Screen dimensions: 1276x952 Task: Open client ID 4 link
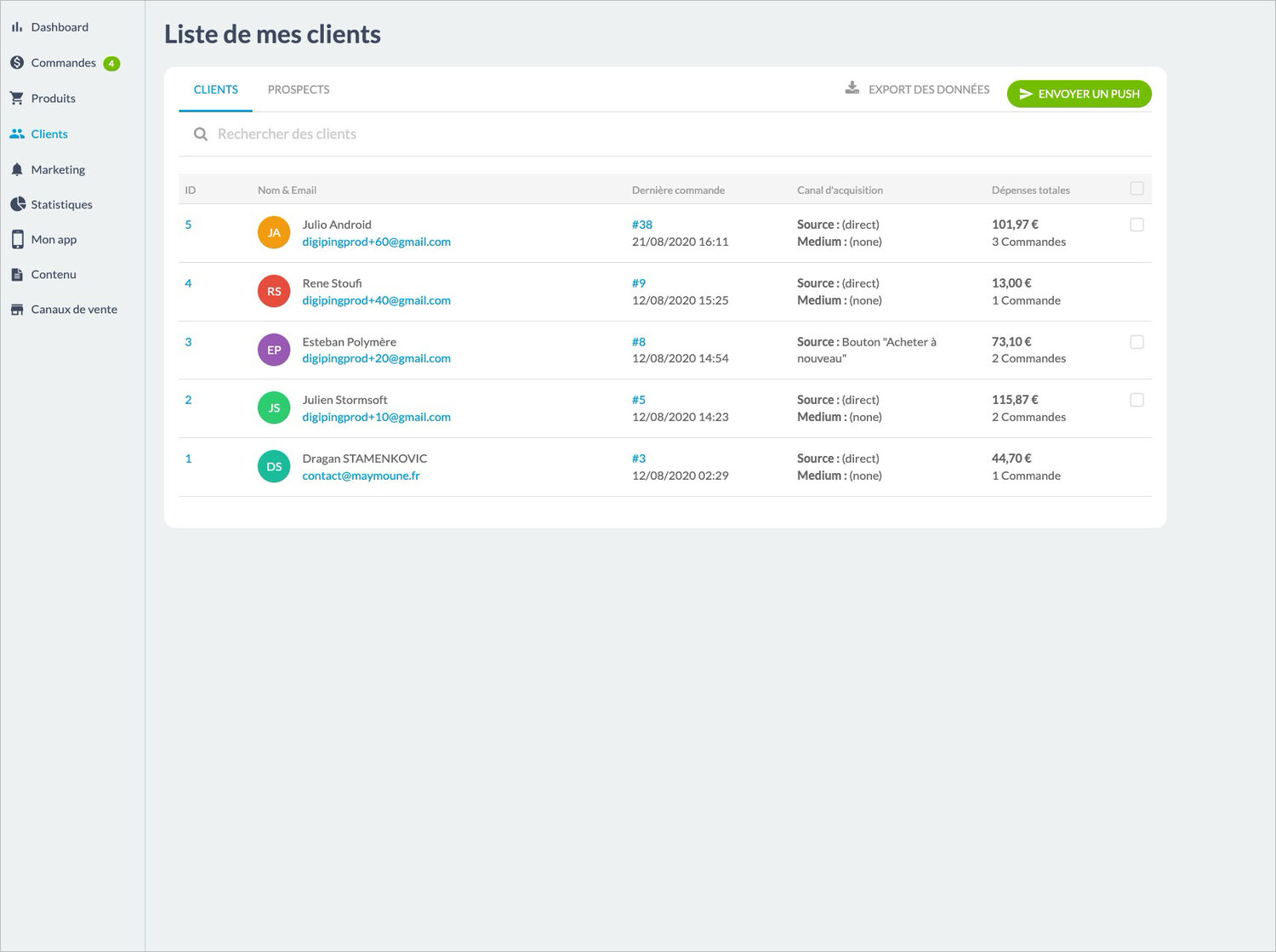tap(188, 283)
